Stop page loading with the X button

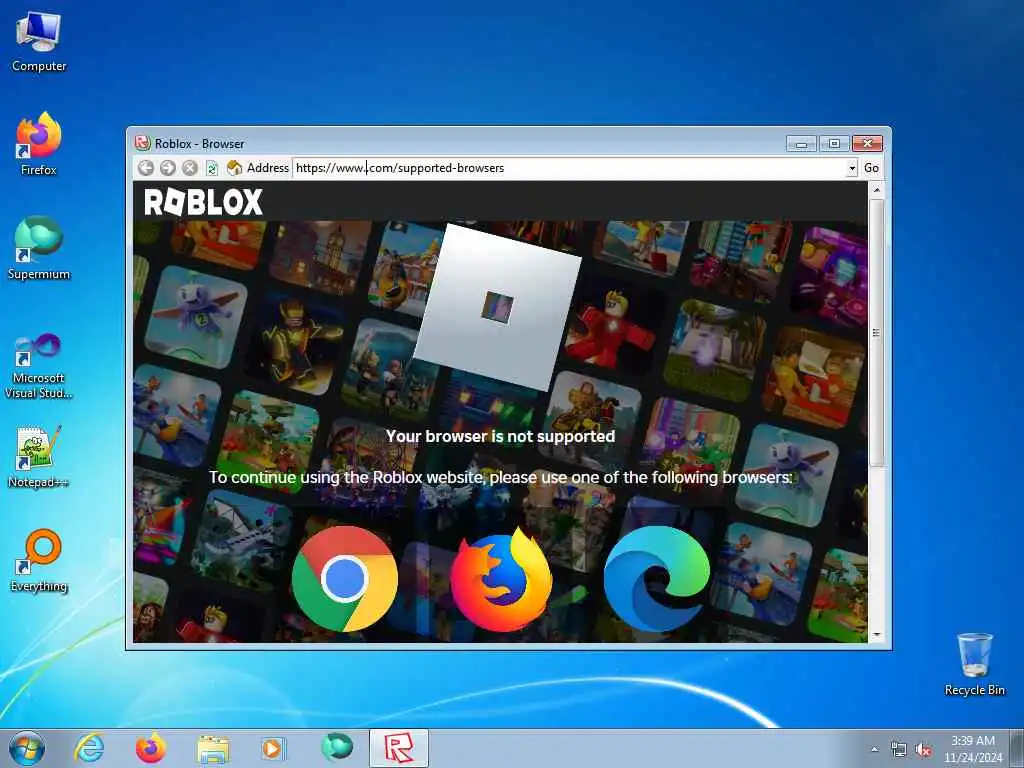(x=189, y=168)
